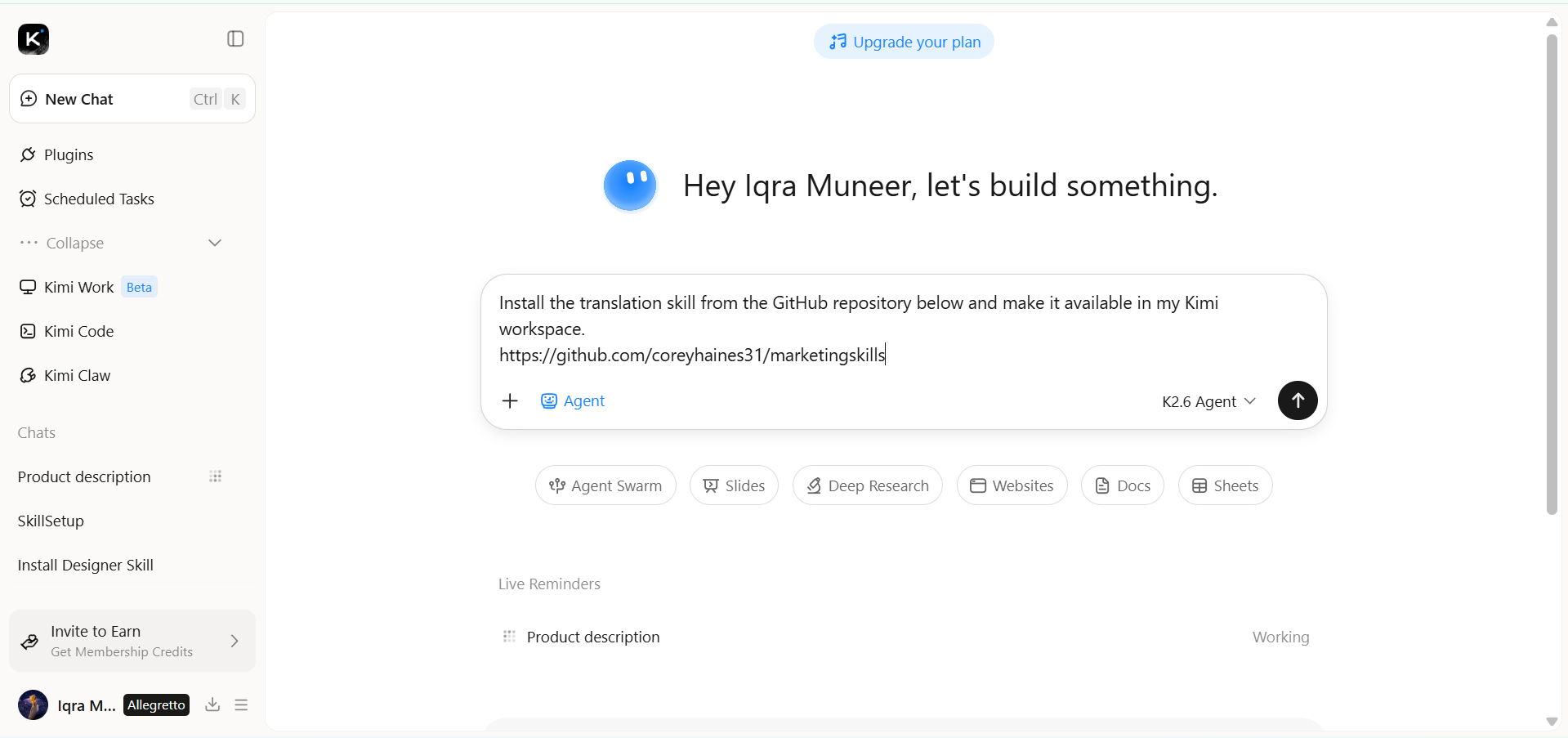
Task: Select the Sheets option
Action: pyautogui.click(x=1226, y=485)
